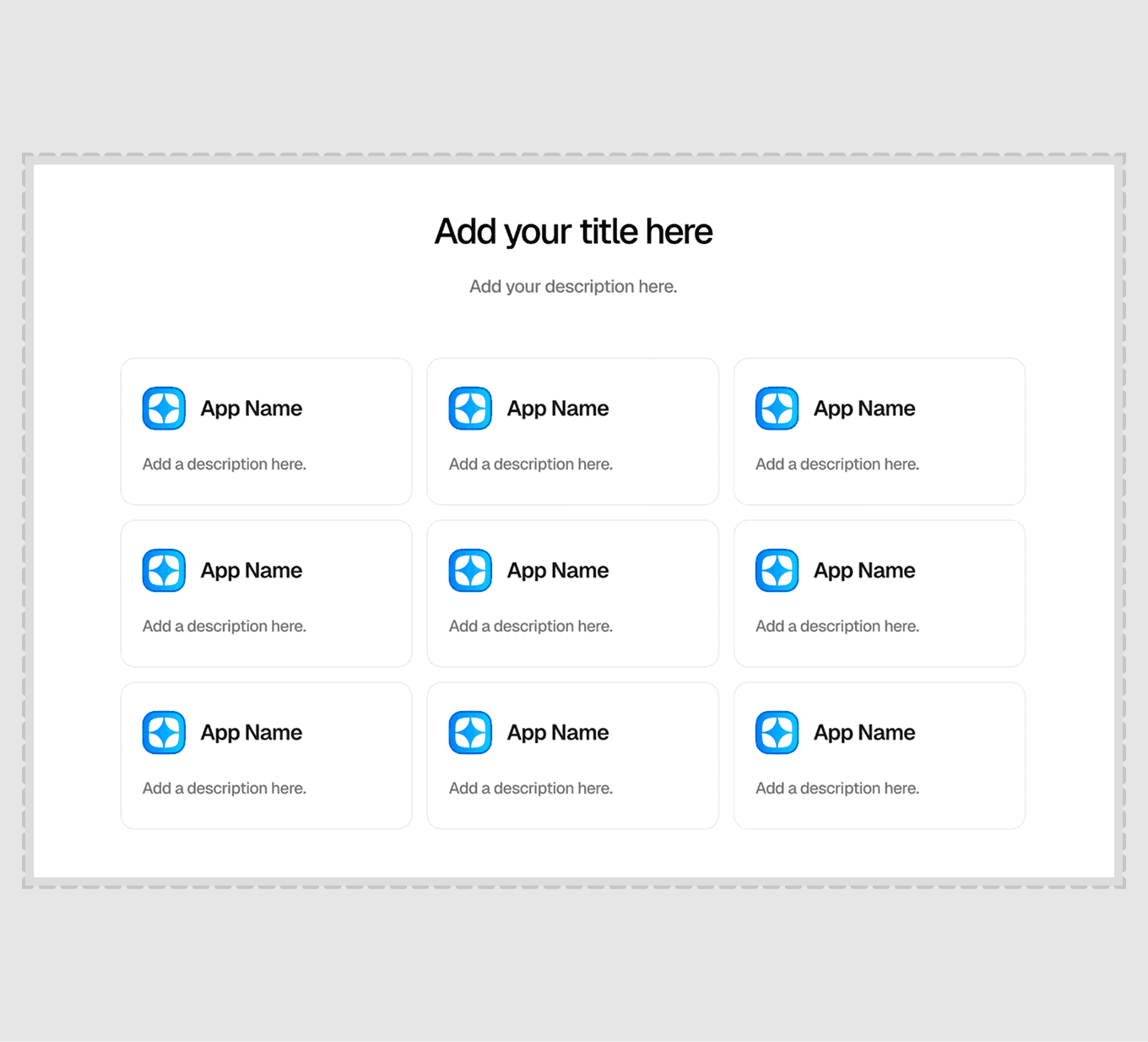Image resolution: width=1148 pixels, height=1042 pixels.
Task: Select 'App Name' text in the bottom-middle card
Action: point(558,734)
